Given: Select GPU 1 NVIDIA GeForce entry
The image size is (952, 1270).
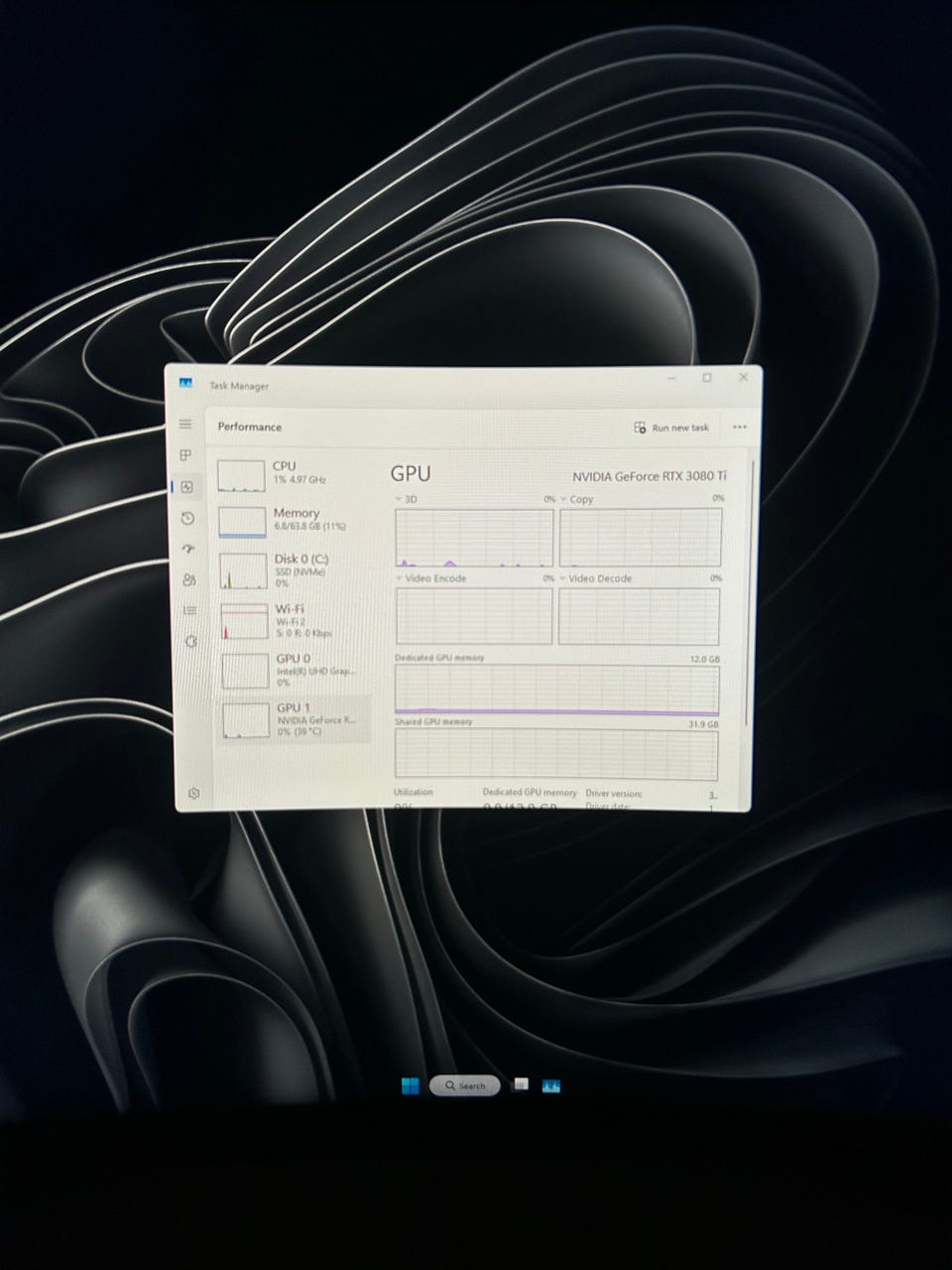Looking at the screenshot, I should click(x=296, y=719).
